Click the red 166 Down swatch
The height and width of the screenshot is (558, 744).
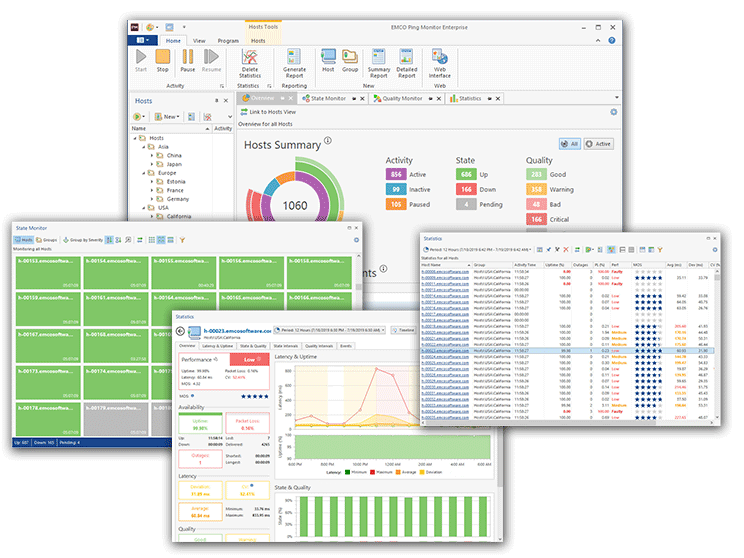pos(466,189)
